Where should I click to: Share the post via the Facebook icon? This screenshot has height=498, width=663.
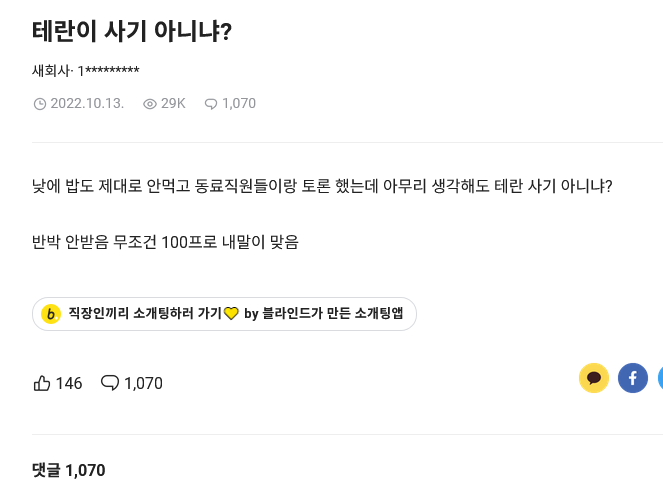coord(632,378)
